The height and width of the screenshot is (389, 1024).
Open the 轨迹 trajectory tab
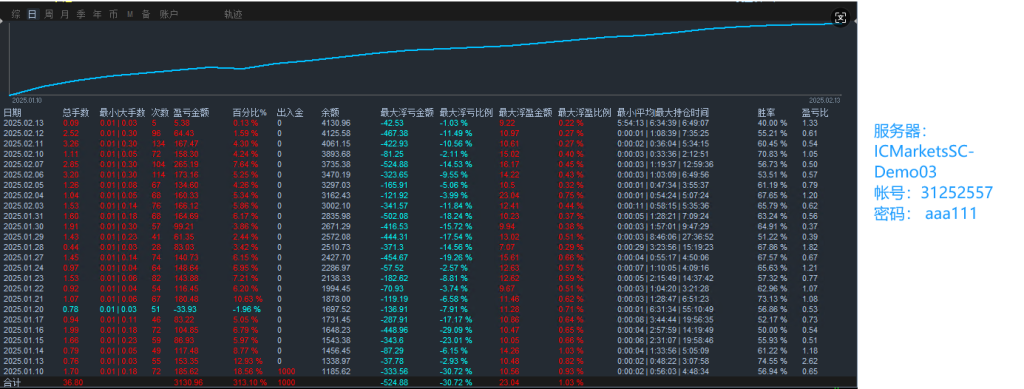click(x=232, y=14)
